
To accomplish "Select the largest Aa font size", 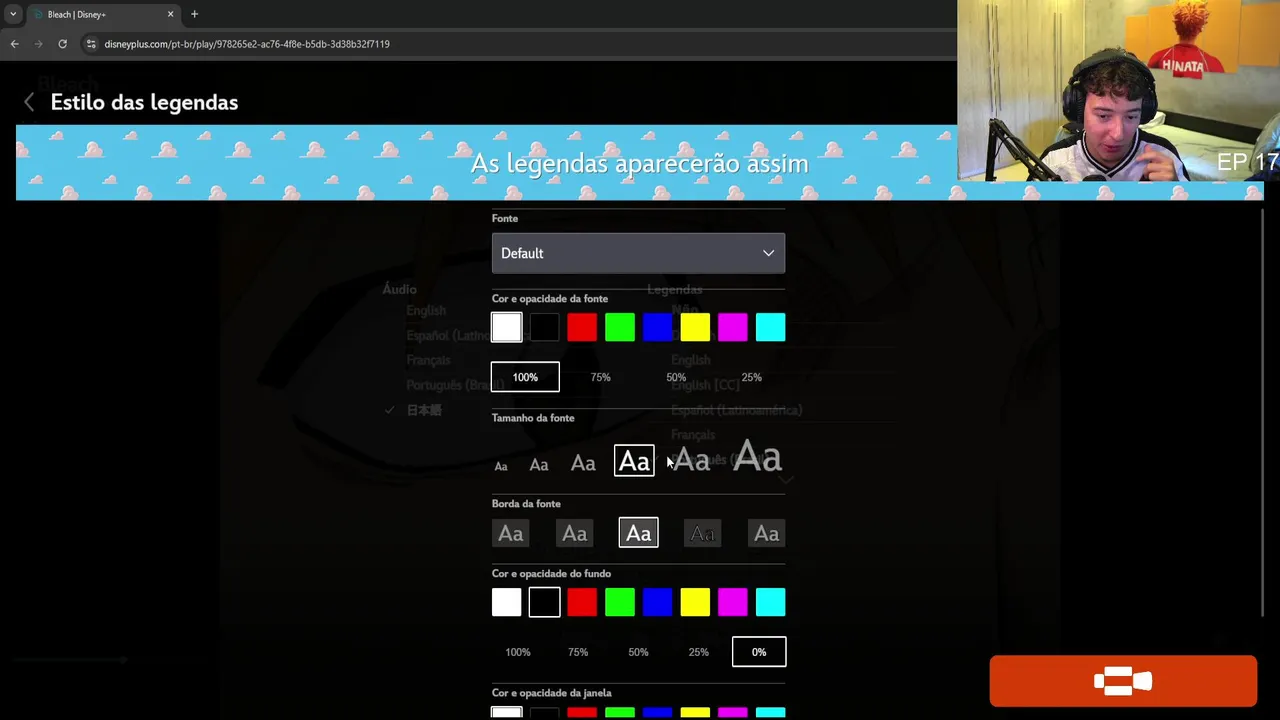I will pos(757,458).
